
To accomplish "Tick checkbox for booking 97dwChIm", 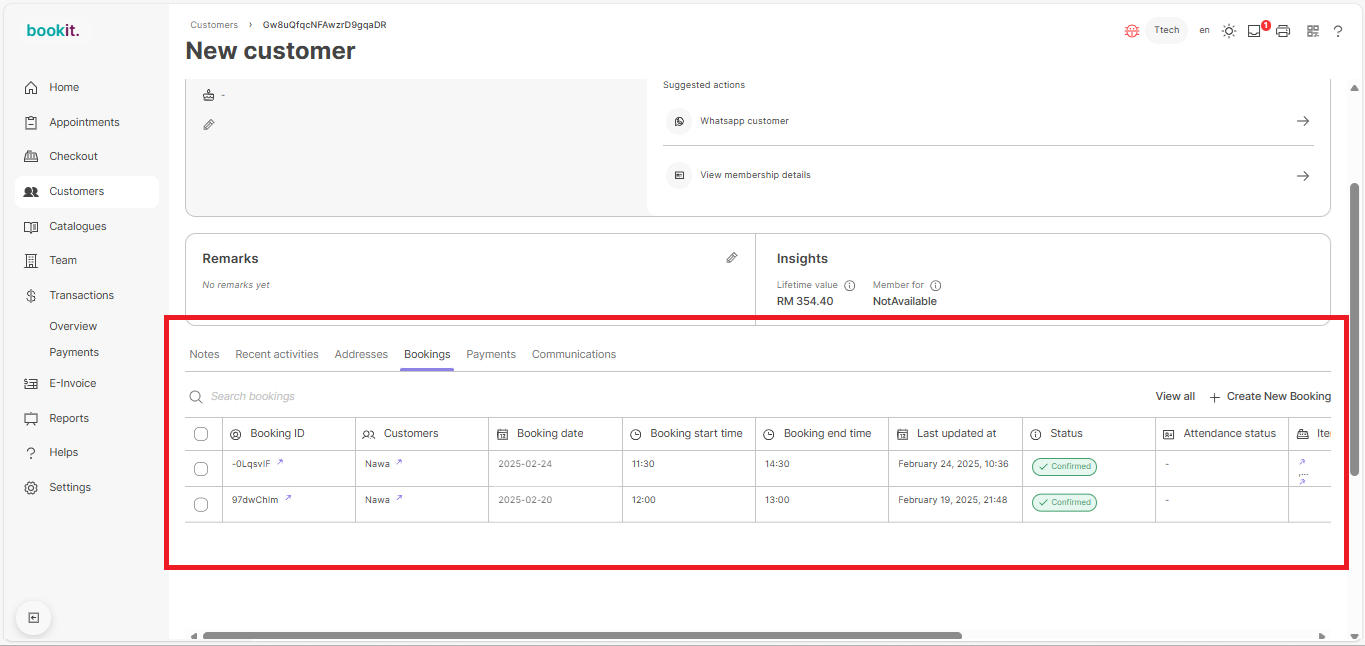I will point(201,505).
